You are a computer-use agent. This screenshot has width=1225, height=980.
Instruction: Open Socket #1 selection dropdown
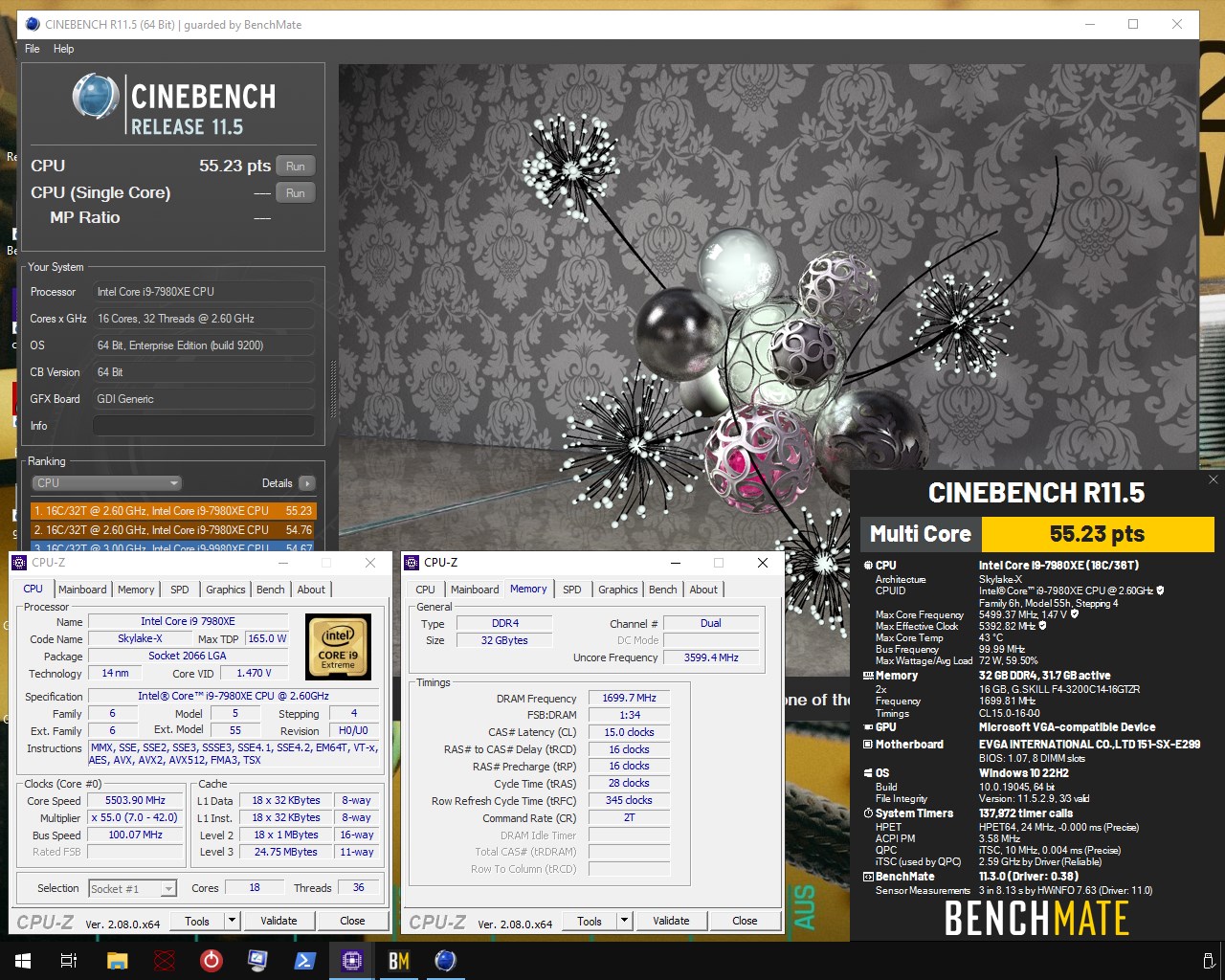click(x=132, y=889)
